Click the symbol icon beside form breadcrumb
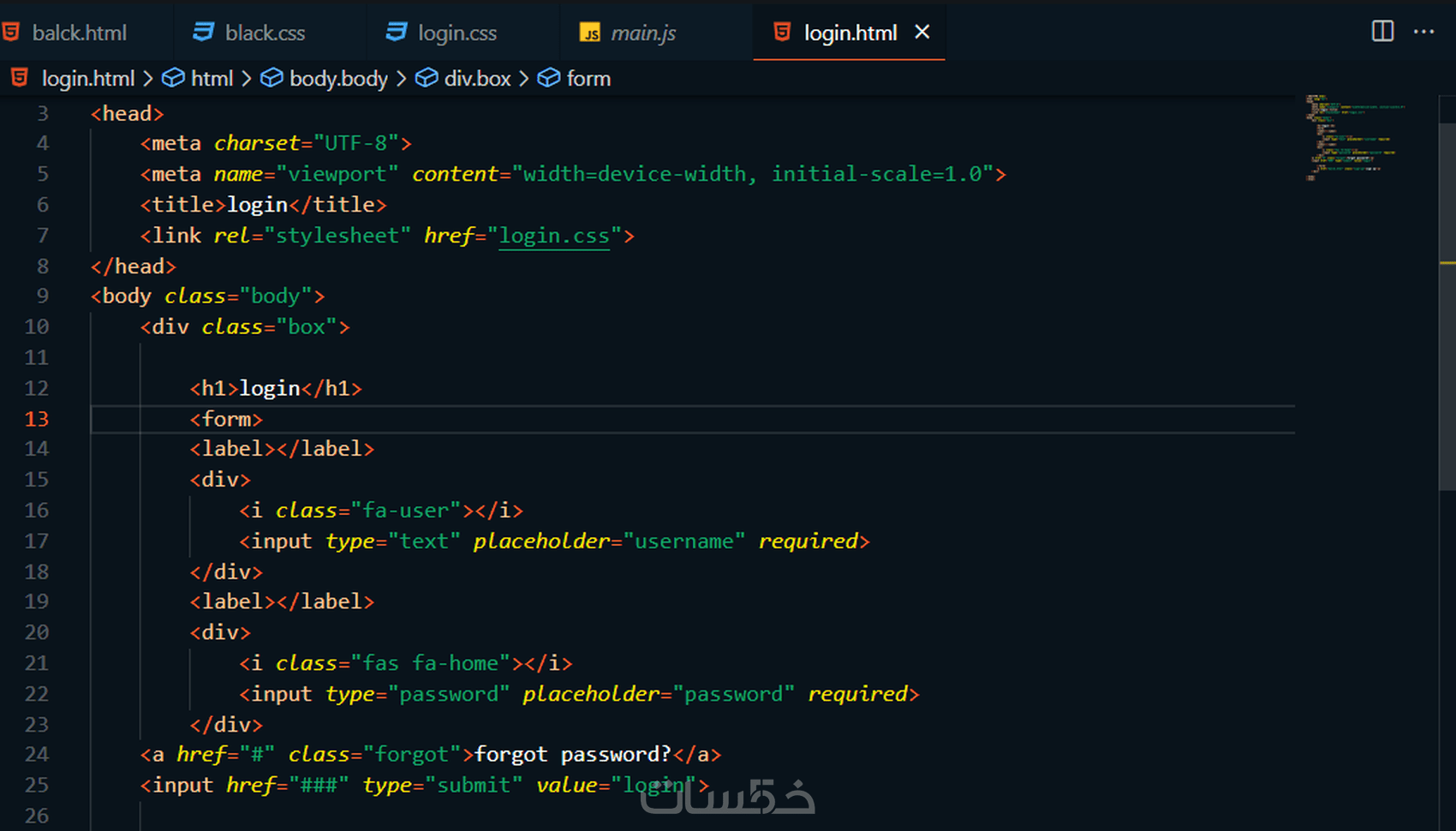Image resolution: width=1456 pixels, height=831 pixels. point(548,77)
